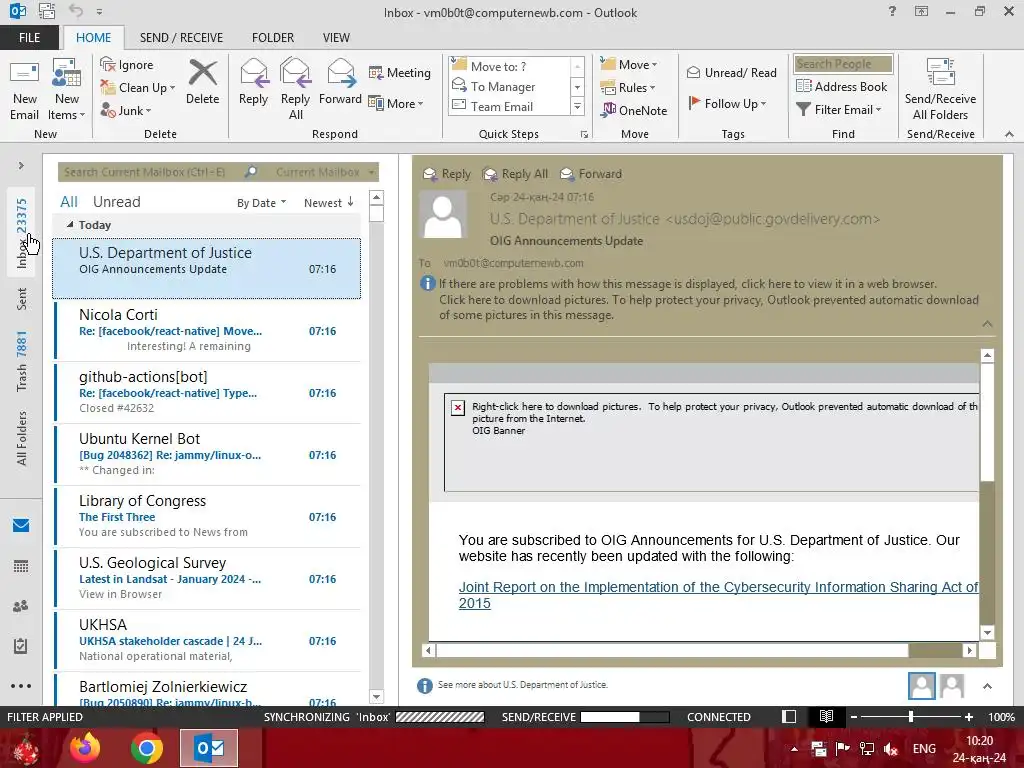Switch to the HOME tab
Screen dimensions: 1024x768
(x=93, y=38)
